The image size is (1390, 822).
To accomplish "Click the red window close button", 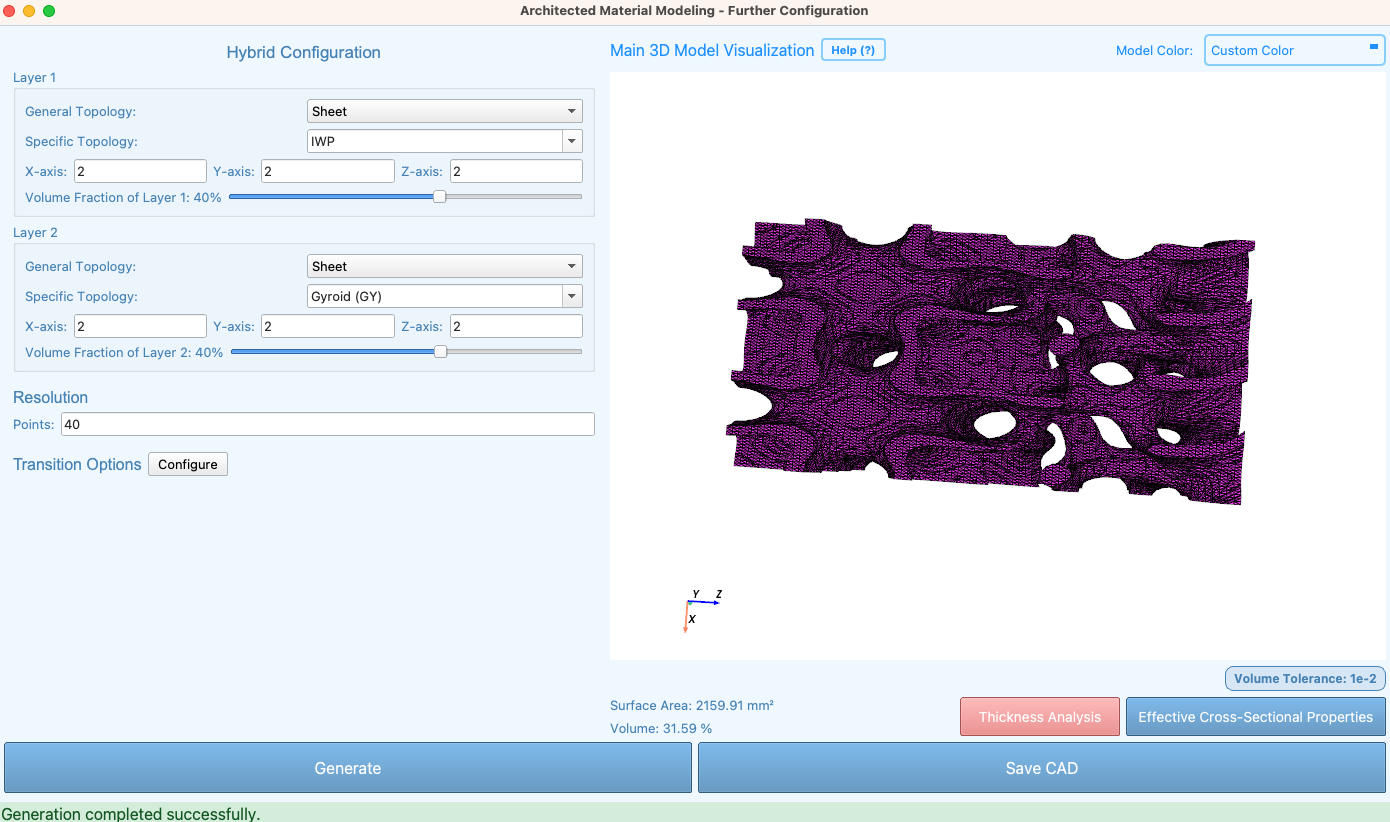I will pos(9,11).
